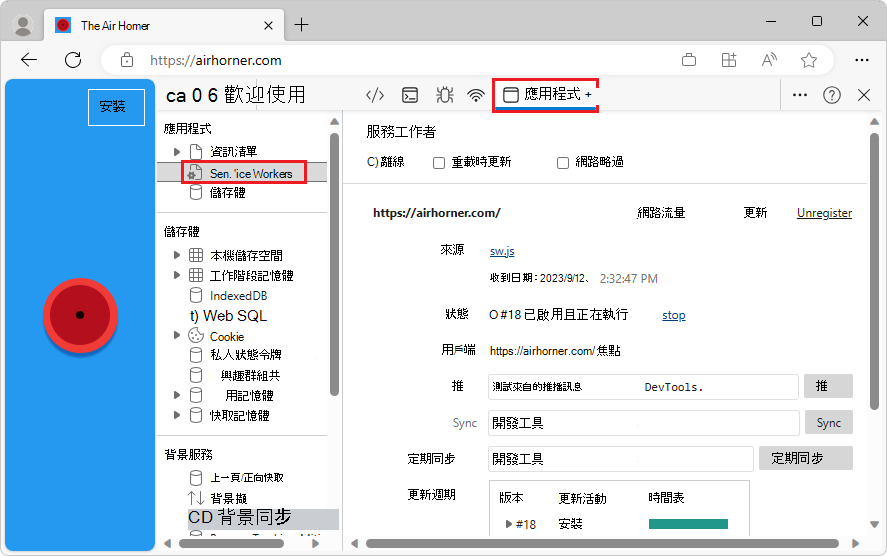Add a tool with the plus icon
This screenshot has width=887, height=556.
point(588,95)
